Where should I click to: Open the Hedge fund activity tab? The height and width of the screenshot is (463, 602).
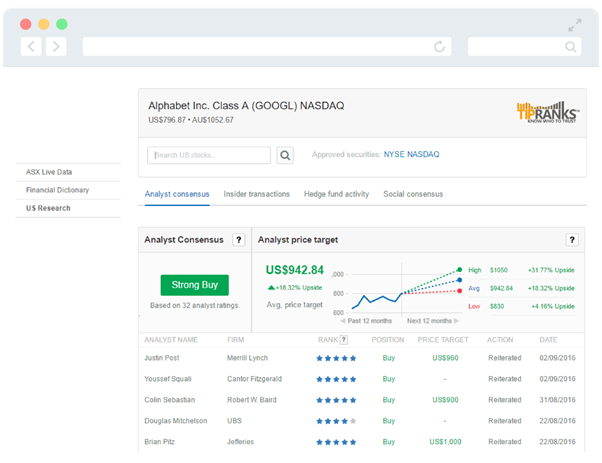[336, 194]
